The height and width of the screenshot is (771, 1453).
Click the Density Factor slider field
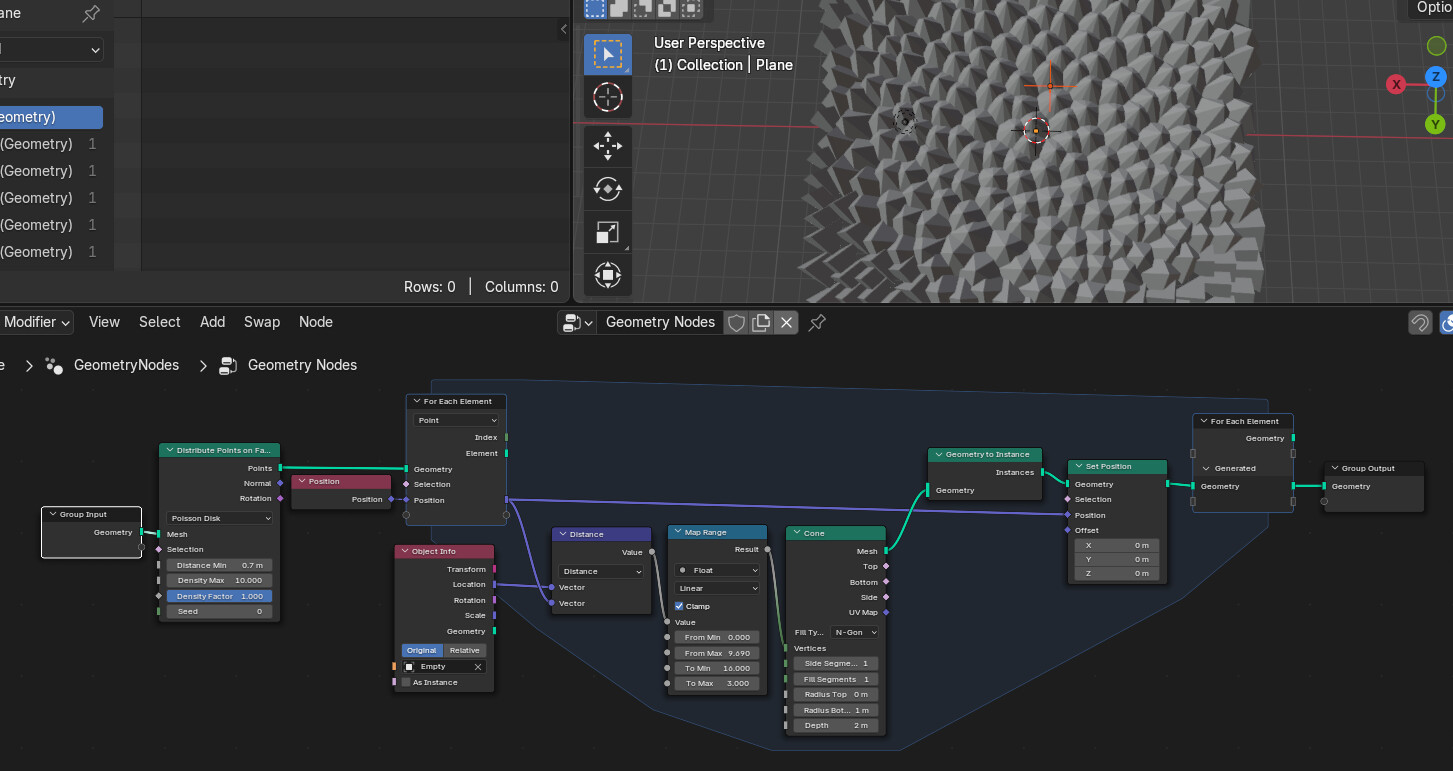(220, 596)
